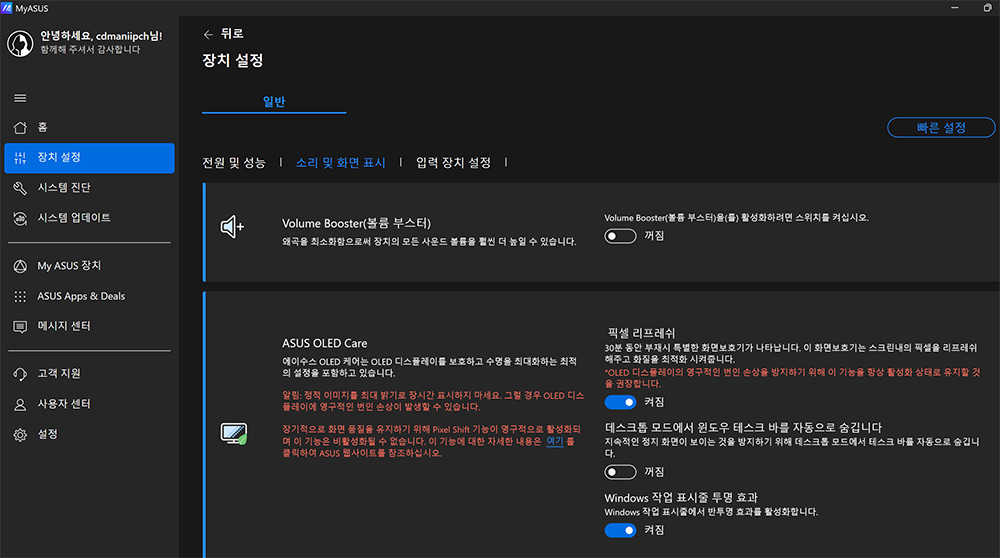Click the ASUS OLED Care heading
Image resolution: width=1000 pixels, height=558 pixels.
point(325,343)
